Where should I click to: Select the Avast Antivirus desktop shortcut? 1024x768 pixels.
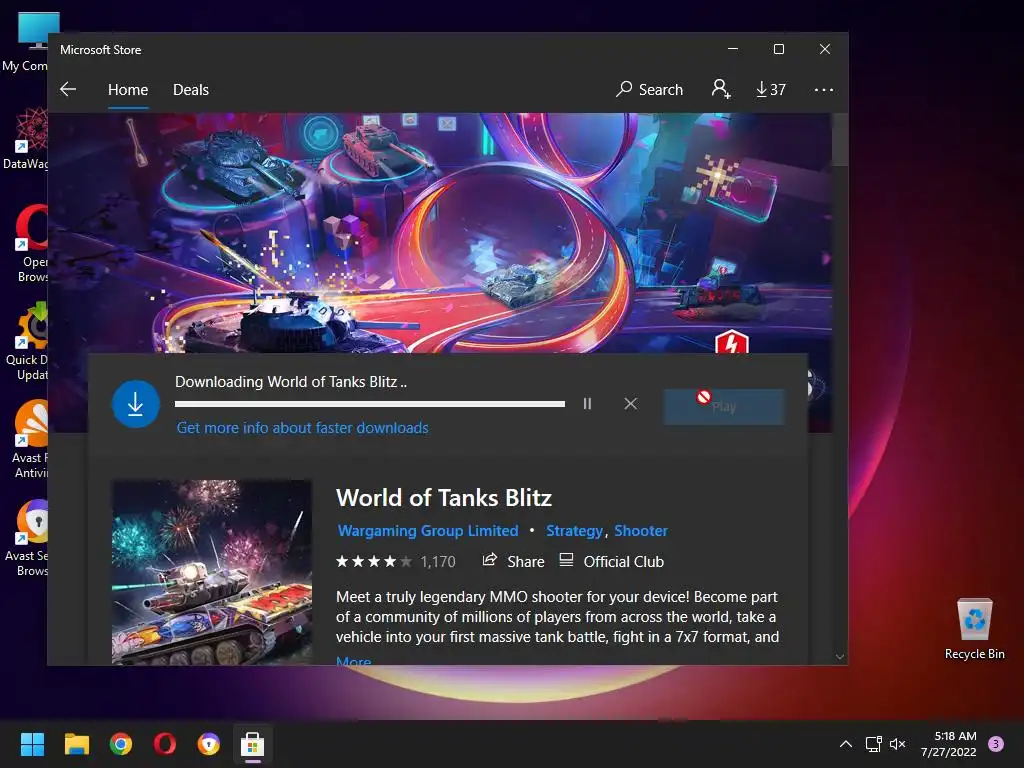tap(28, 440)
